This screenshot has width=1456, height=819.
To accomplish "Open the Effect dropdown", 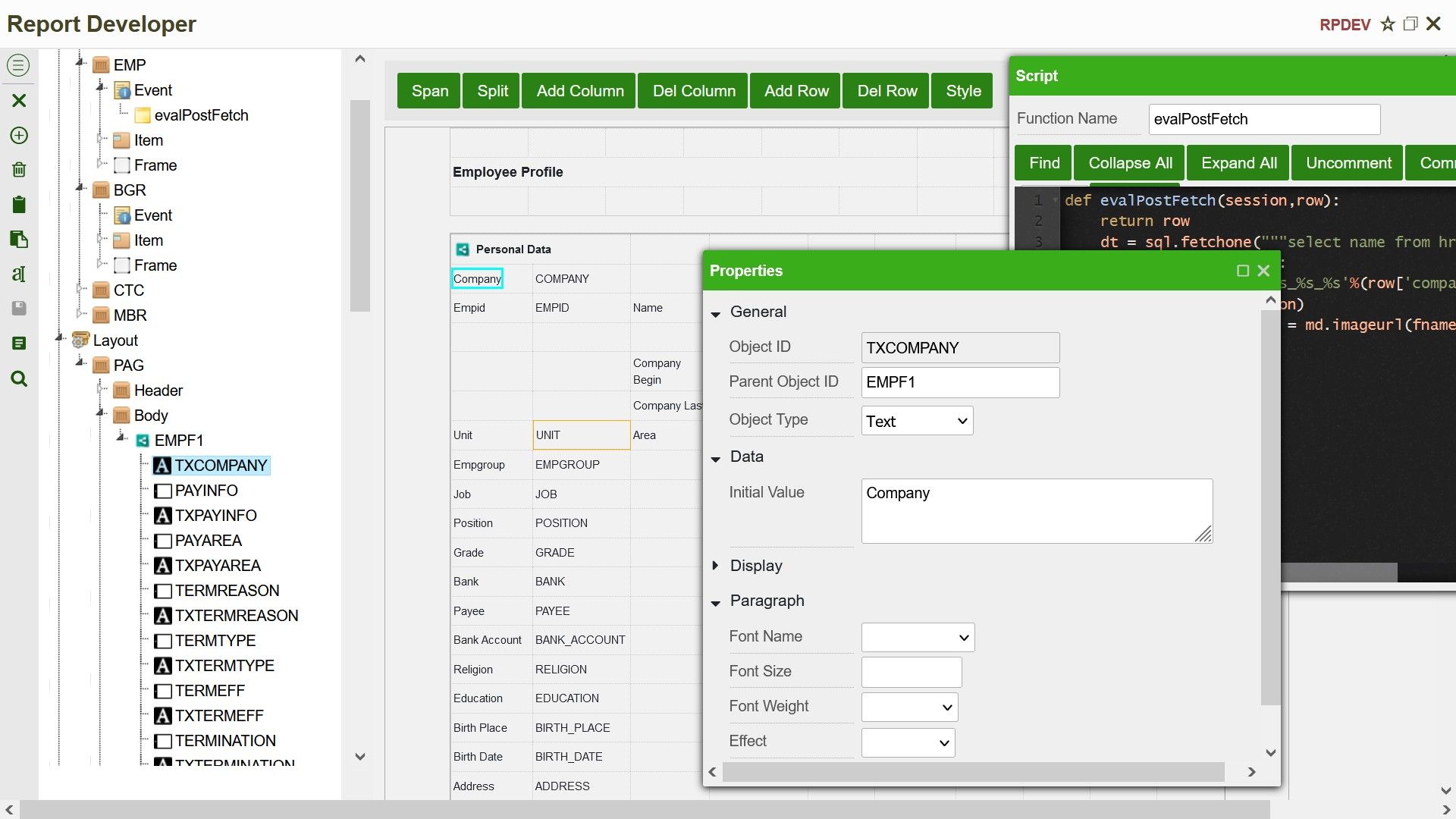I will click(x=908, y=742).
